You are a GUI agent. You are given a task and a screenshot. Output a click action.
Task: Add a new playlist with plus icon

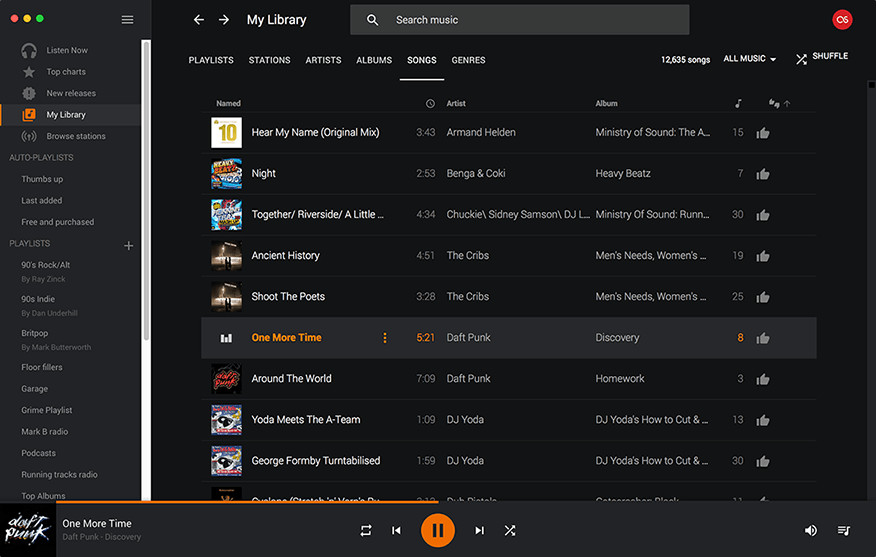[x=128, y=245]
